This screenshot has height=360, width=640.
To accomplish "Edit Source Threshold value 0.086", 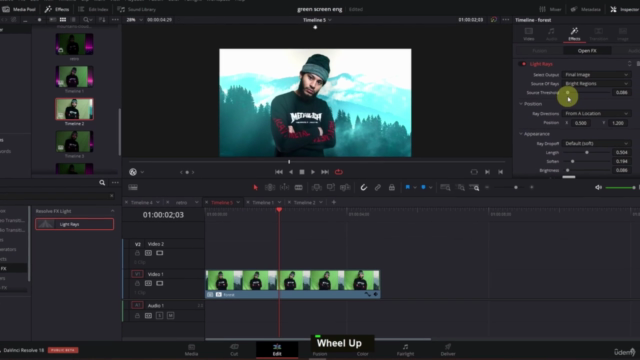I will coord(621,93).
